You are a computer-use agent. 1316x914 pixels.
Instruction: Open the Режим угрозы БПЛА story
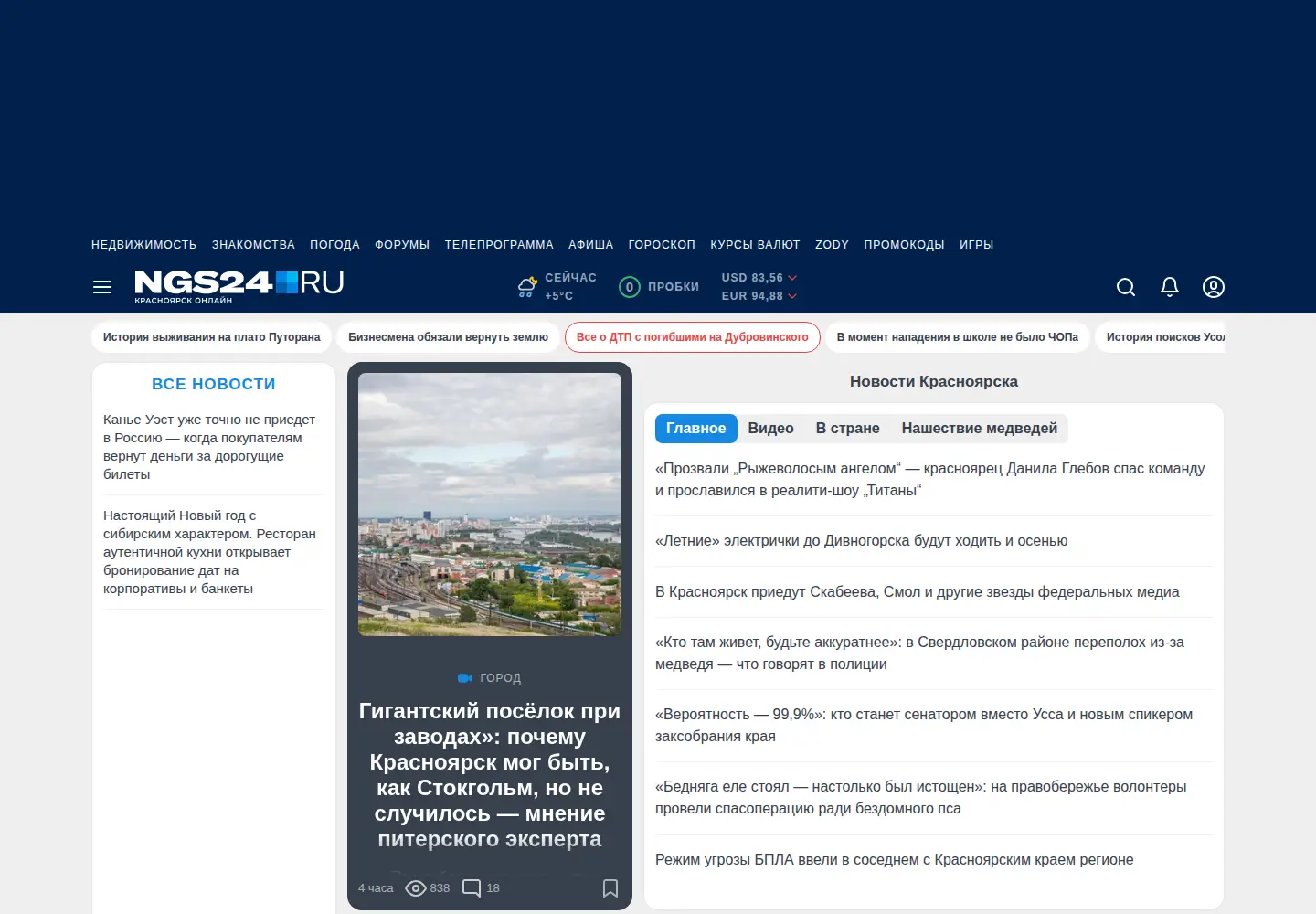click(895, 860)
